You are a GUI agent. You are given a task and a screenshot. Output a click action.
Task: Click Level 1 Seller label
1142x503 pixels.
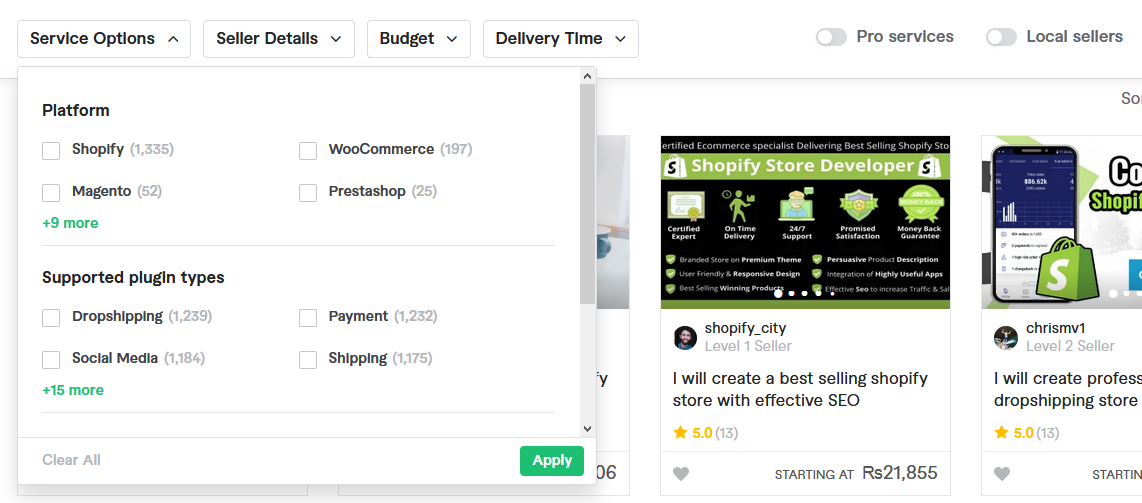coord(748,346)
